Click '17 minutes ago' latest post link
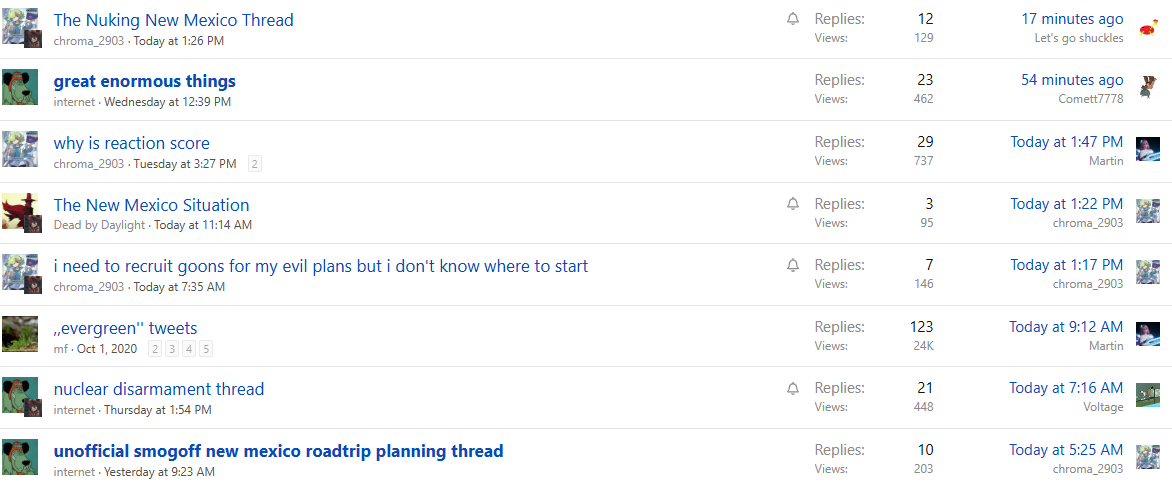Image resolution: width=1172 pixels, height=488 pixels. tap(1072, 19)
